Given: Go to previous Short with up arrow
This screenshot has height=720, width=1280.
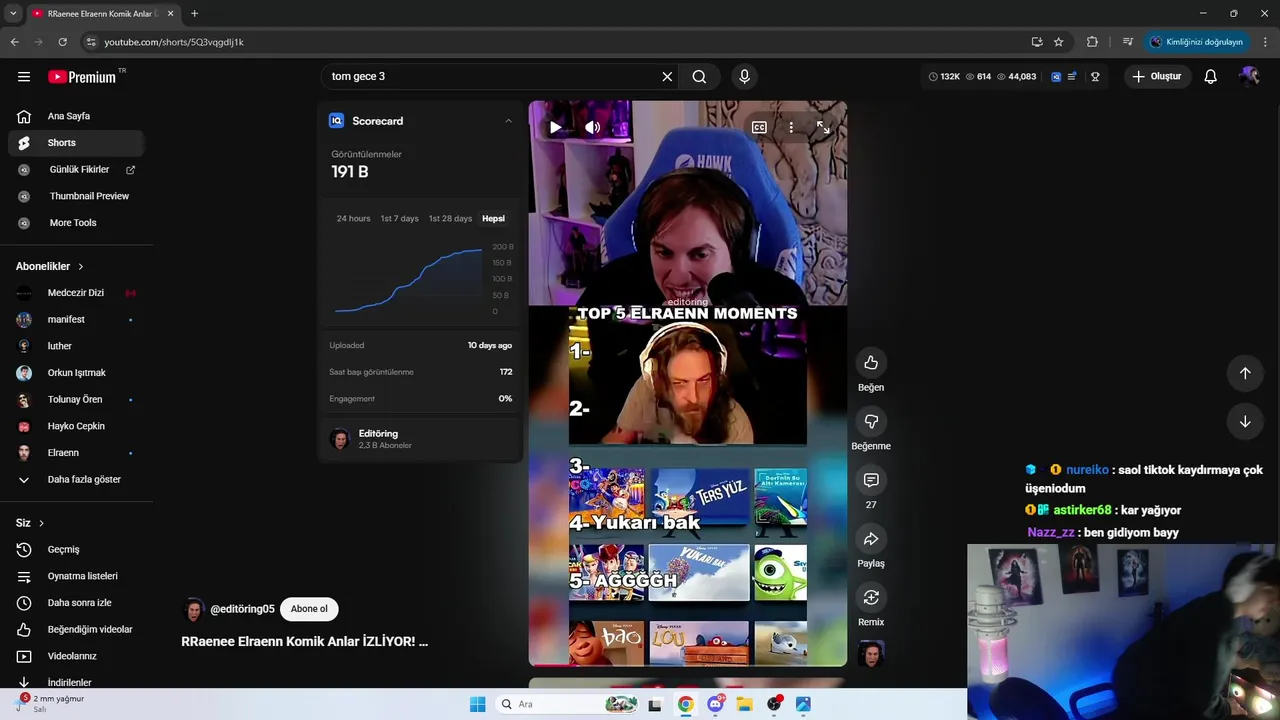Looking at the screenshot, I should pyautogui.click(x=1245, y=373).
